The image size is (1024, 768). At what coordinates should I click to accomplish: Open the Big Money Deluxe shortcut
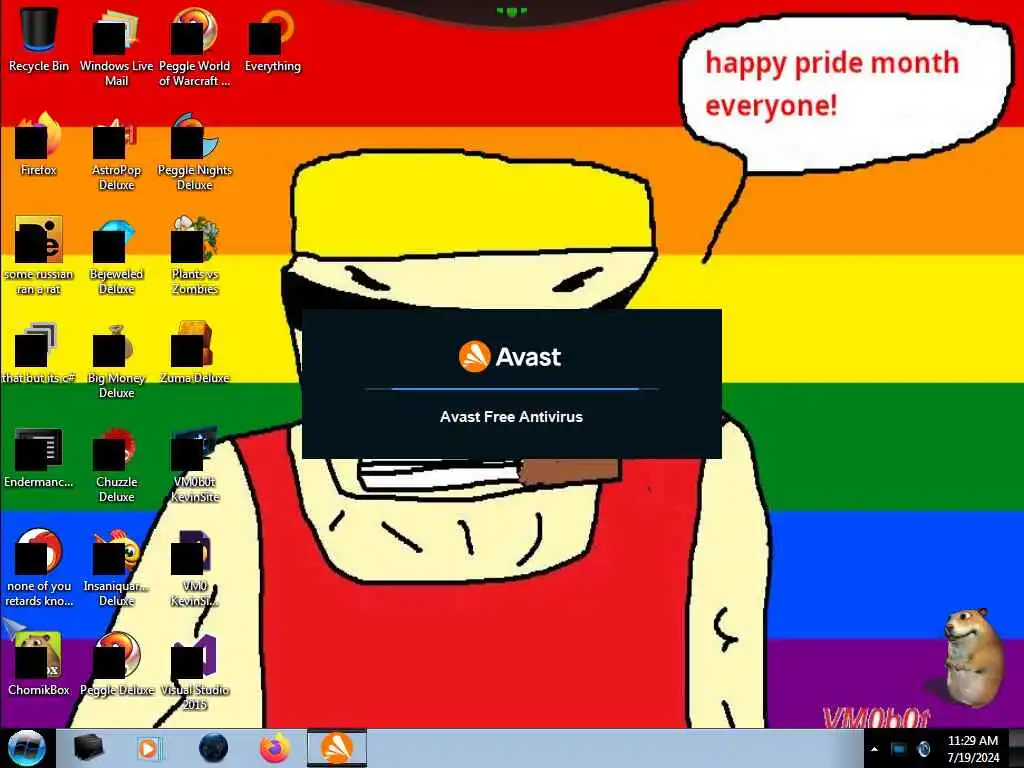116,359
